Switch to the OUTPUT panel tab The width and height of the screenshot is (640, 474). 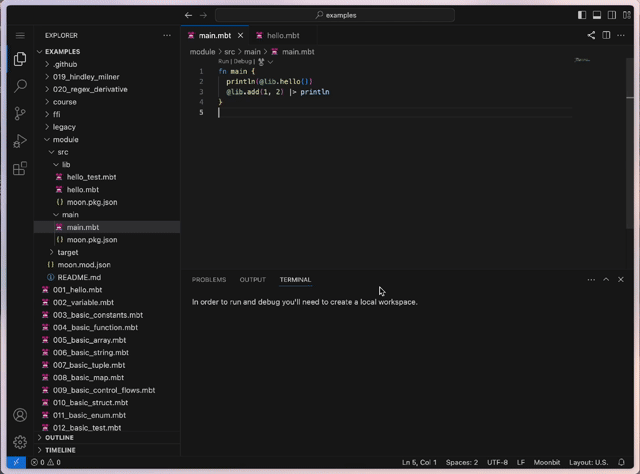pyautogui.click(x=253, y=280)
